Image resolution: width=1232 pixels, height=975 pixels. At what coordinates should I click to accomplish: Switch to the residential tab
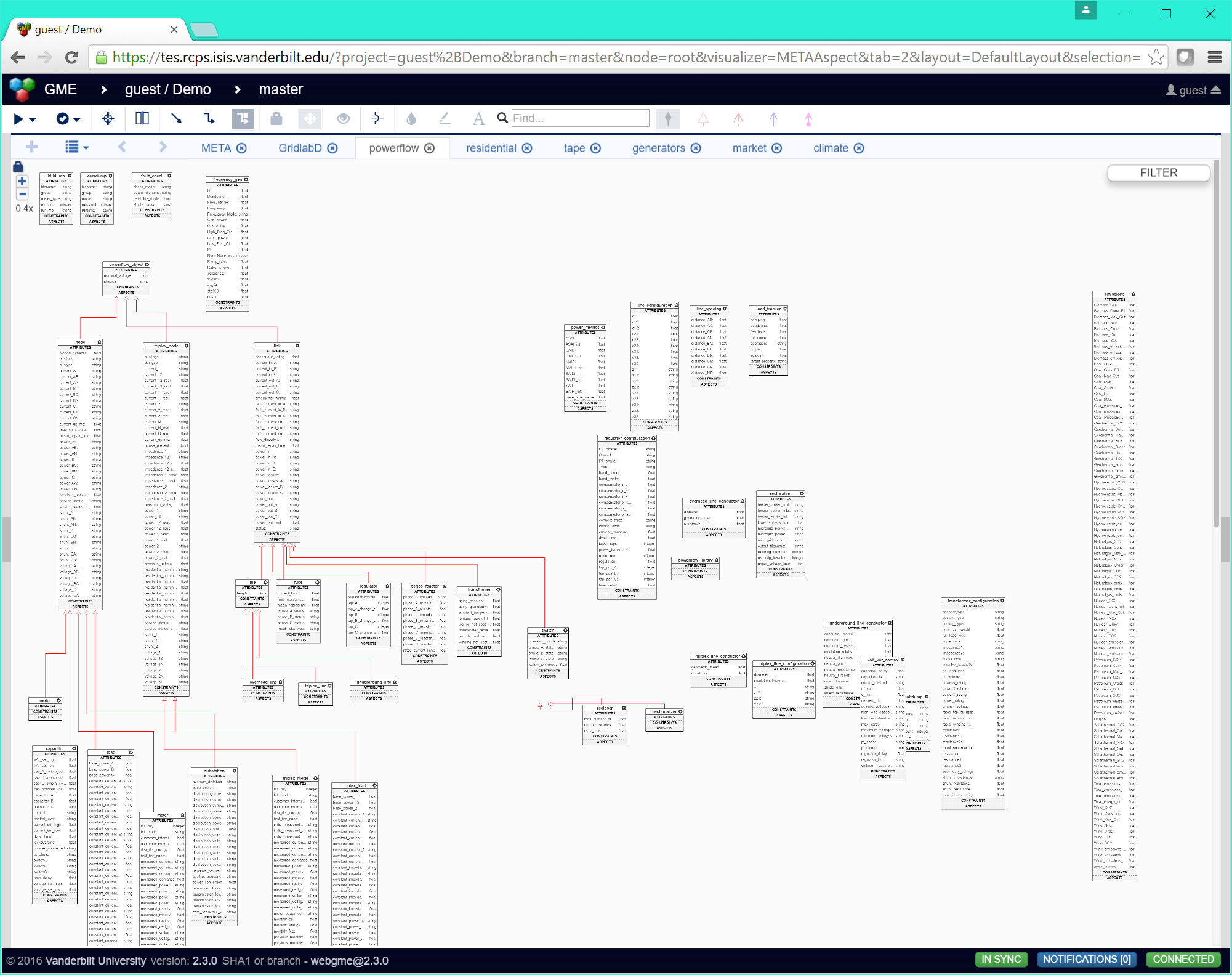pos(491,148)
